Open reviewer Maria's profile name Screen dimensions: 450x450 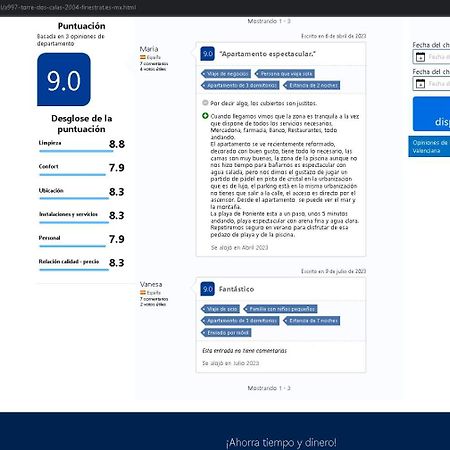149,49
